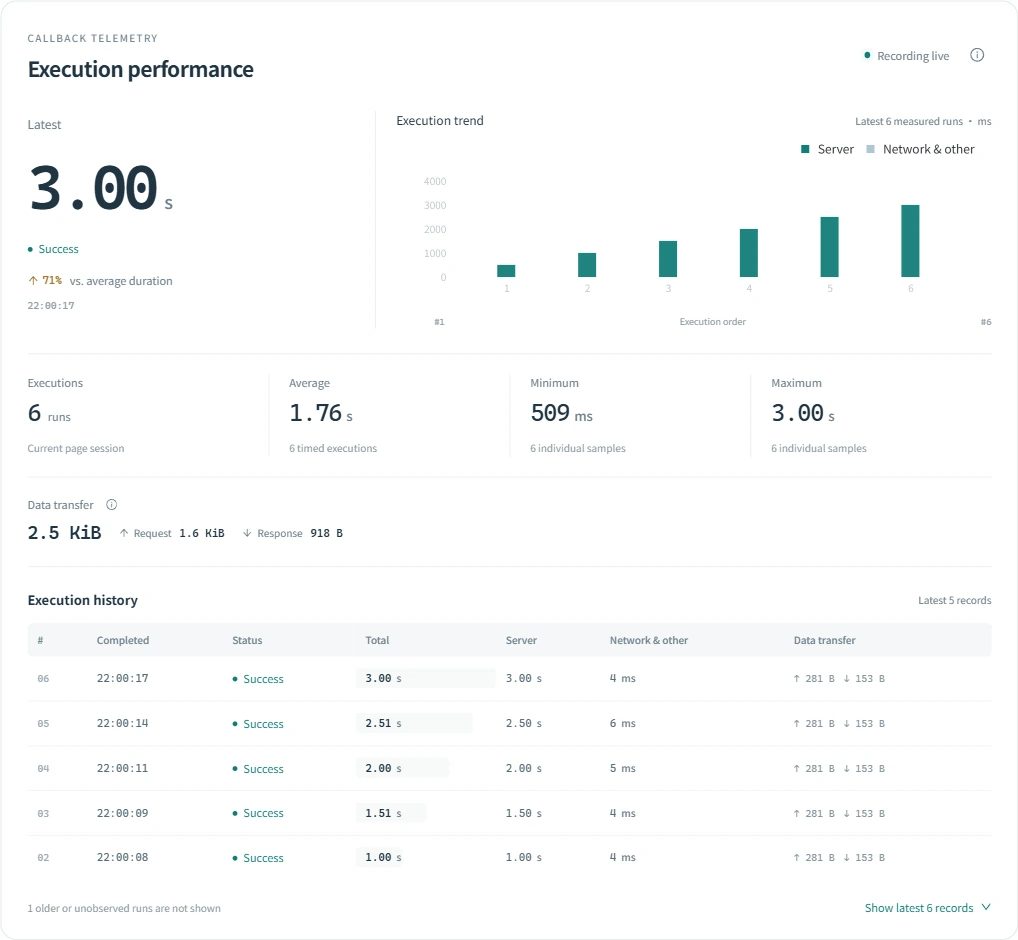The width and height of the screenshot is (1018, 940).
Task: Click the 1.51 s total in row 03
Action: pyautogui.click(x=383, y=813)
